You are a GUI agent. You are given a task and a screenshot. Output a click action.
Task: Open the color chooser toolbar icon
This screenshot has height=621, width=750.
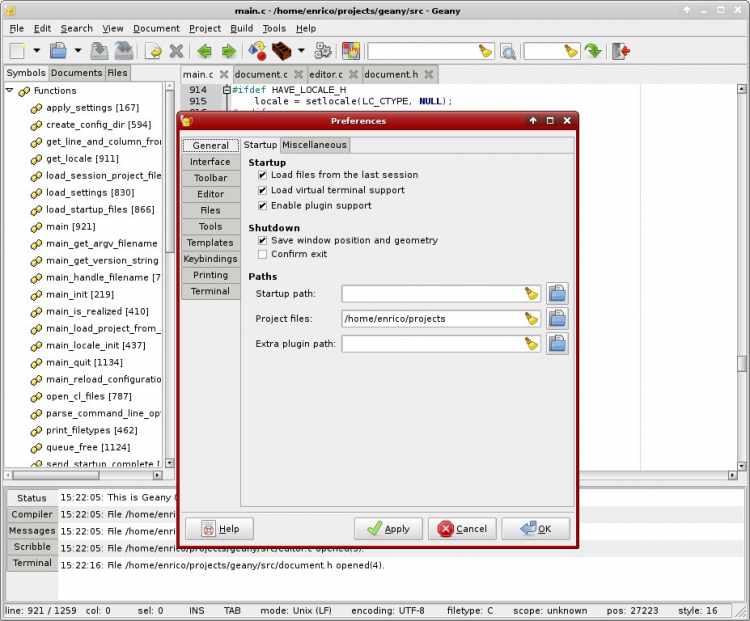tap(351, 51)
